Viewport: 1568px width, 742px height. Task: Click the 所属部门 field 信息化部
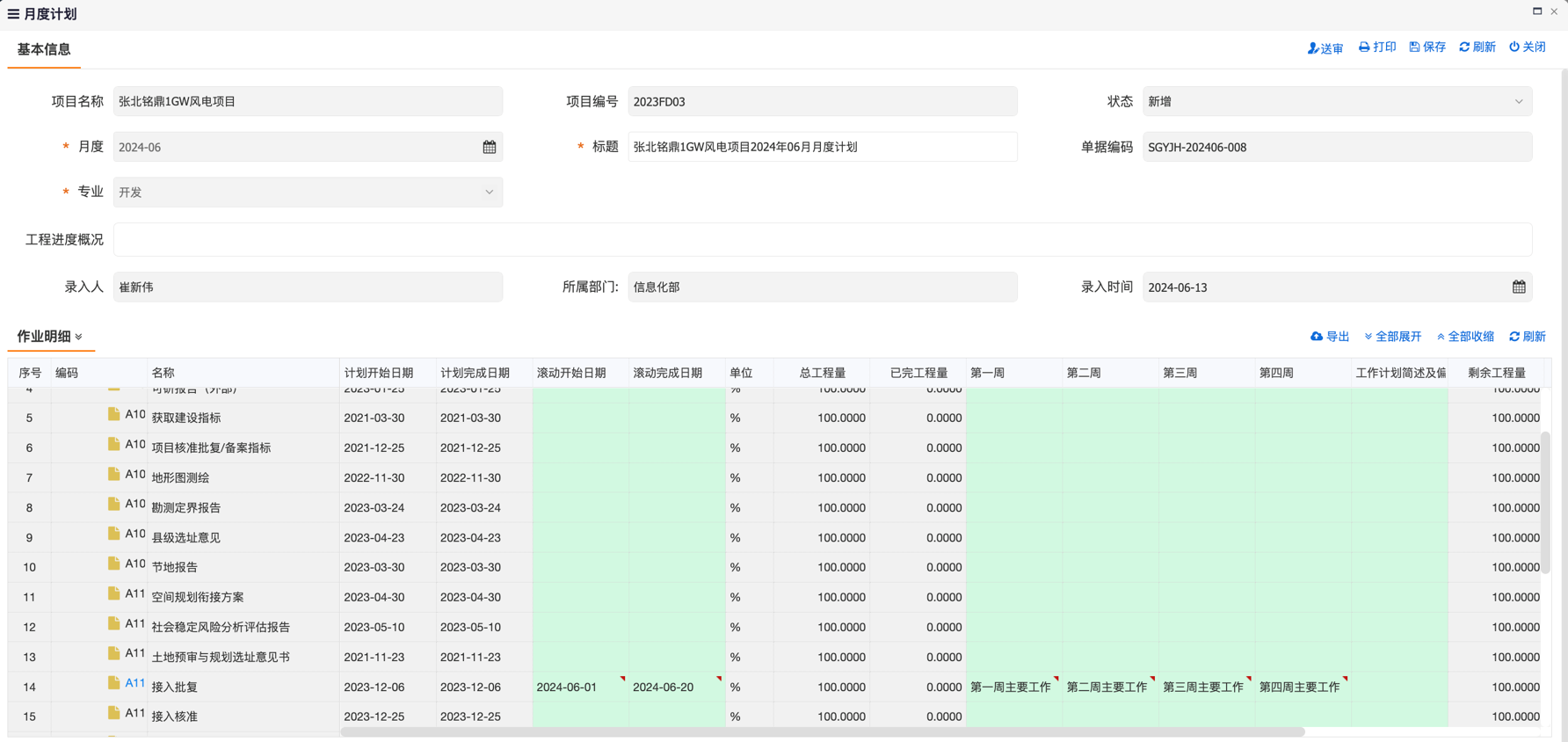823,287
